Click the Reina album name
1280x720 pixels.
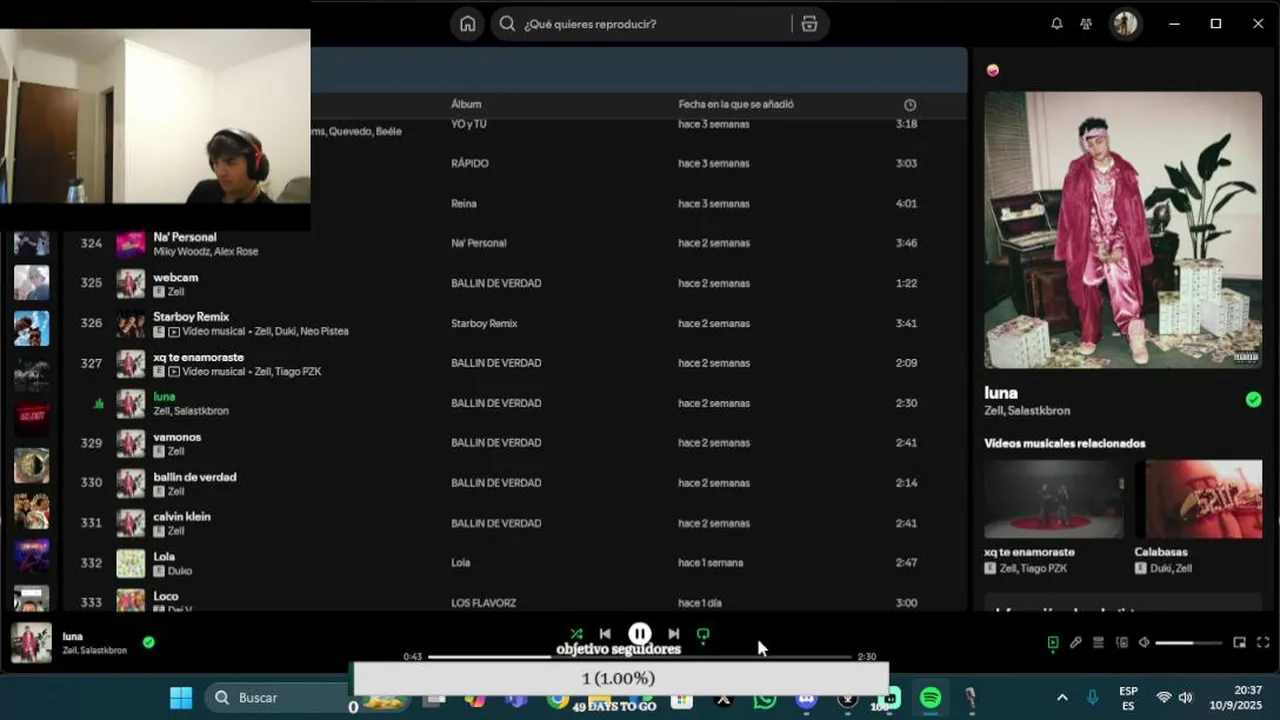tap(464, 204)
